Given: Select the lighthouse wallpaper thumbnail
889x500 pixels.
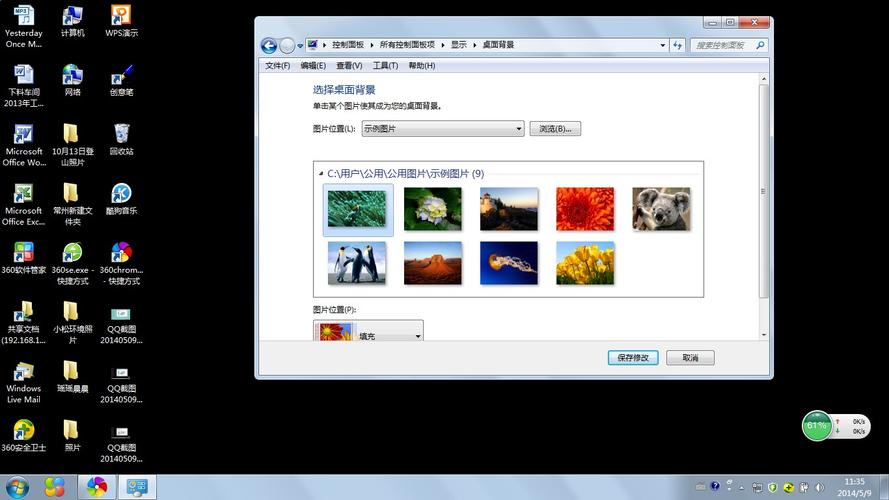Looking at the screenshot, I should [x=509, y=209].
